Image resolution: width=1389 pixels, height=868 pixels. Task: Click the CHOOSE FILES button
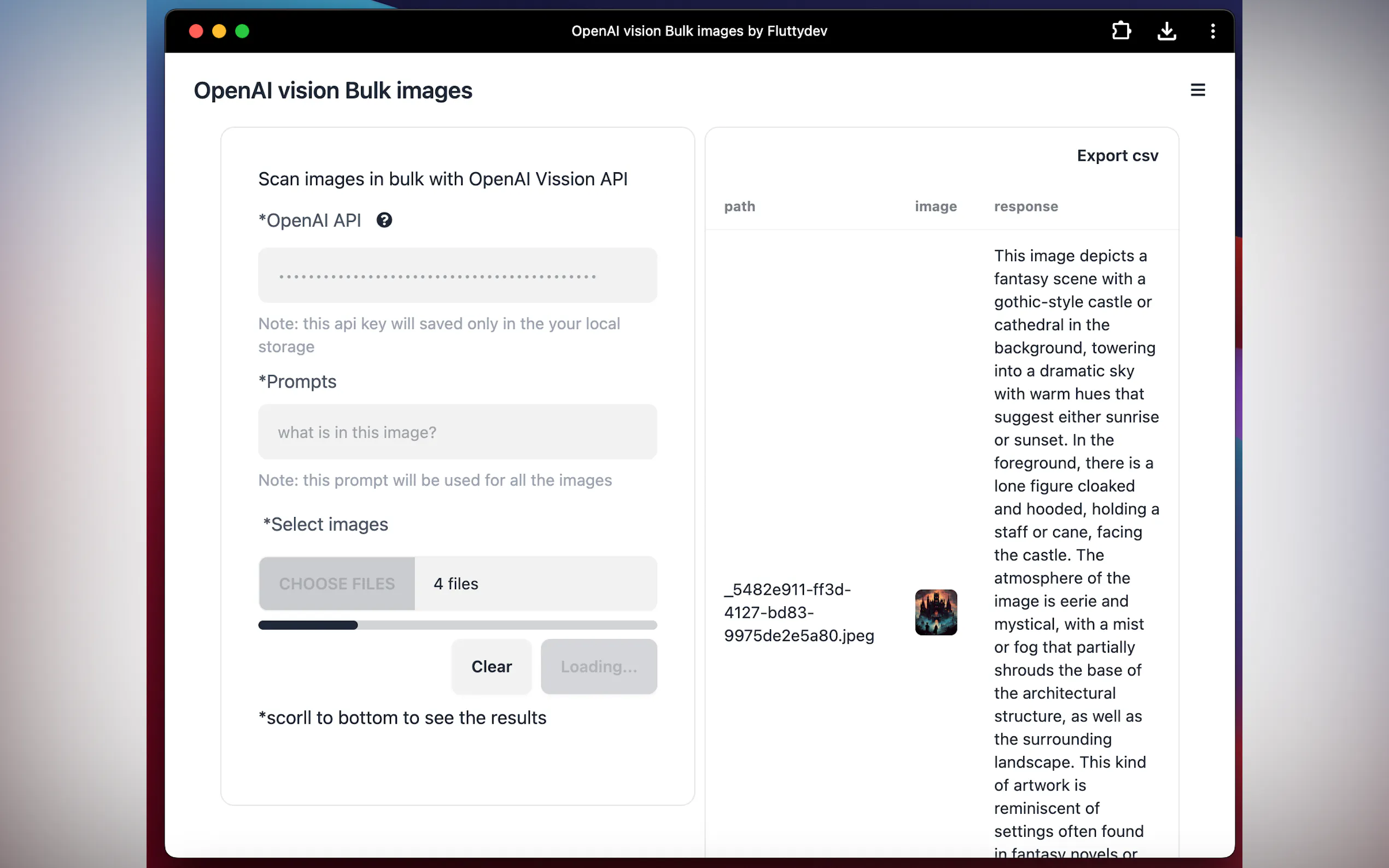pyautogui.click(x=337, y=583)
